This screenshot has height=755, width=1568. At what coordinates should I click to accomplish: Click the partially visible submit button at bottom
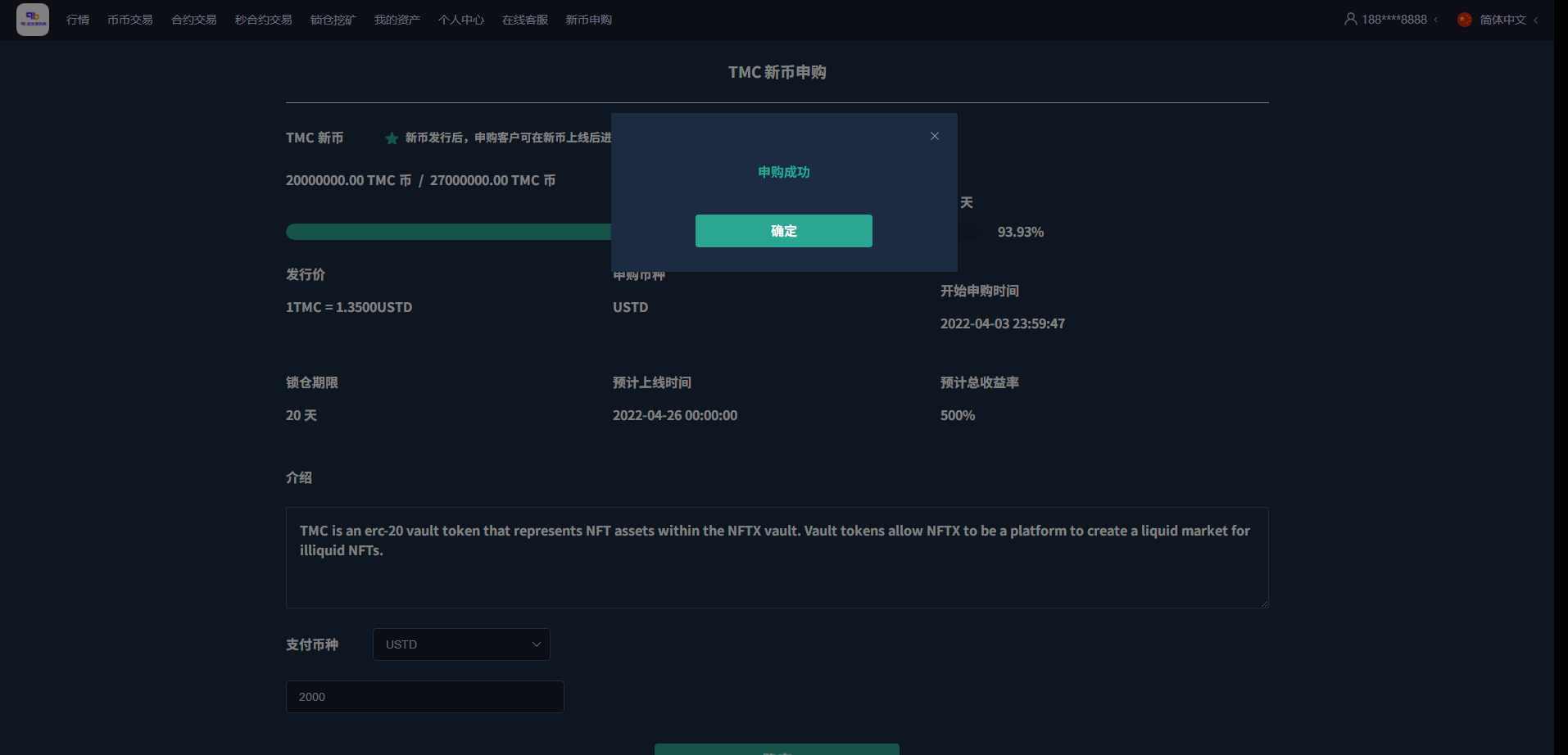(x=777, y=749)
